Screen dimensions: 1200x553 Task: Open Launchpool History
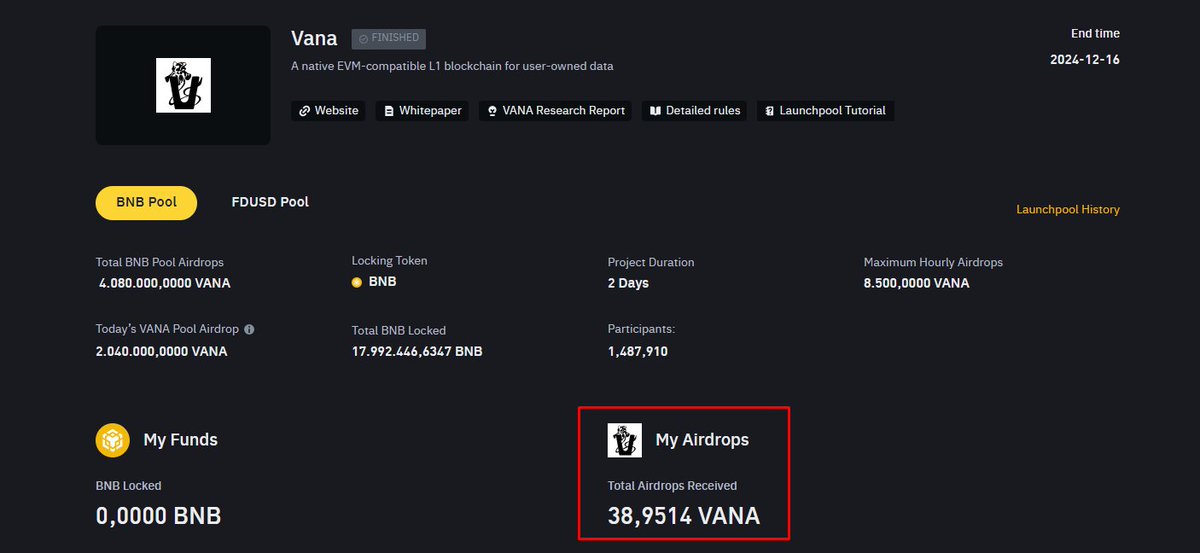pos(1068,210)
